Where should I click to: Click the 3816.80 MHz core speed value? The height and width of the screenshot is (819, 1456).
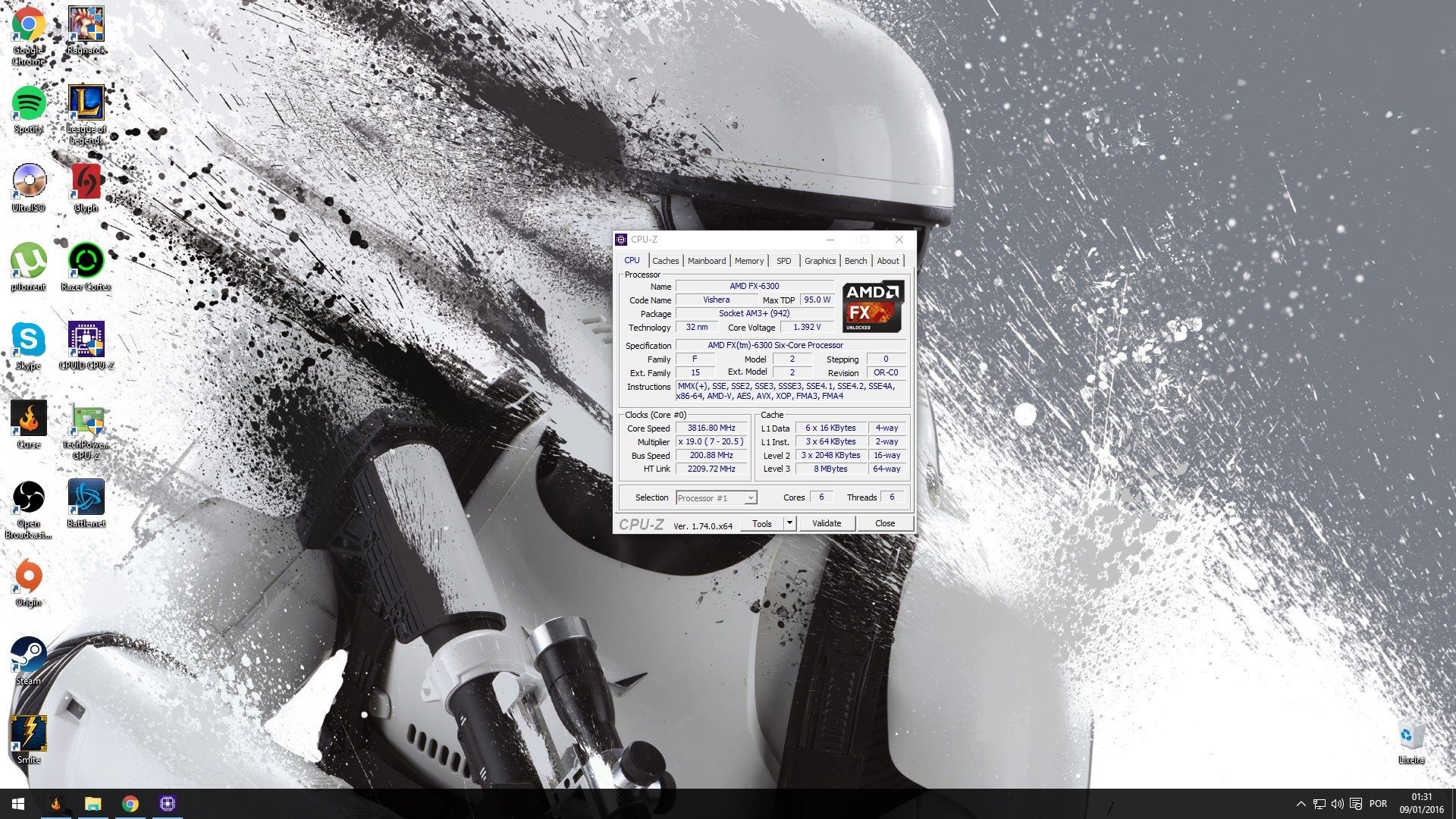point(711,428)
